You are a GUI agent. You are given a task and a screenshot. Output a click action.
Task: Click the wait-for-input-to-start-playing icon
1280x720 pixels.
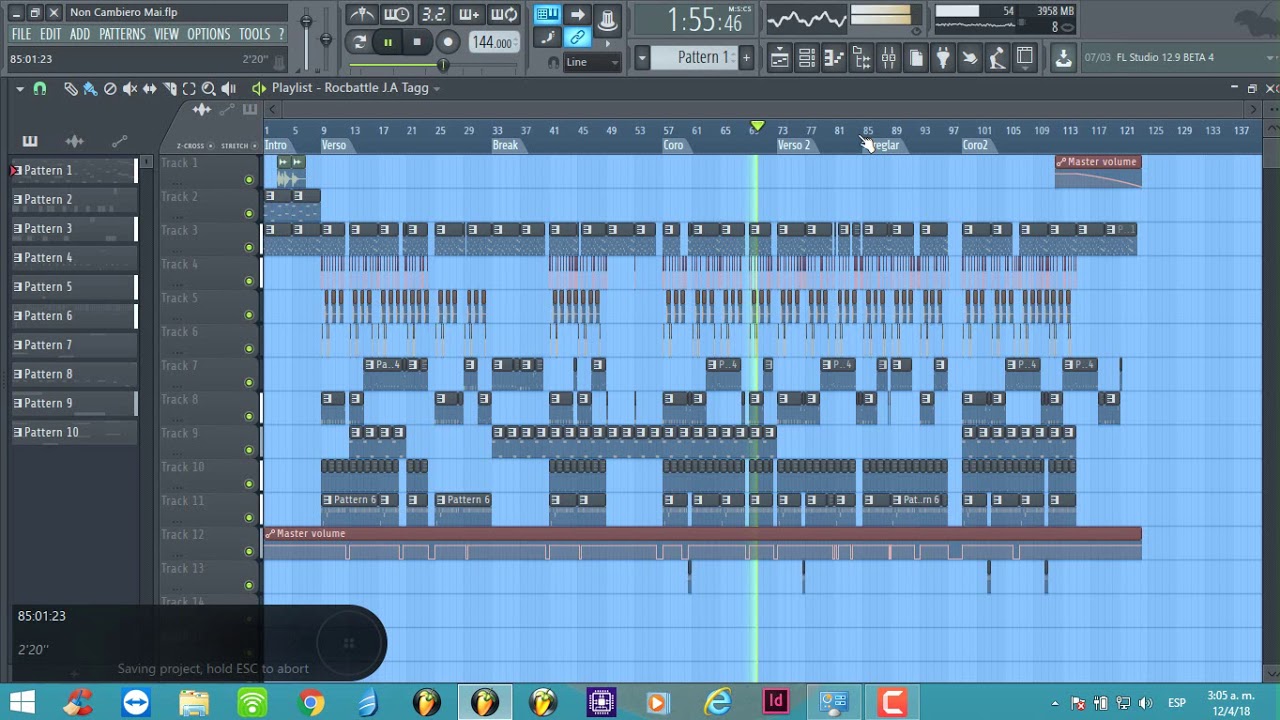[397, 15]
